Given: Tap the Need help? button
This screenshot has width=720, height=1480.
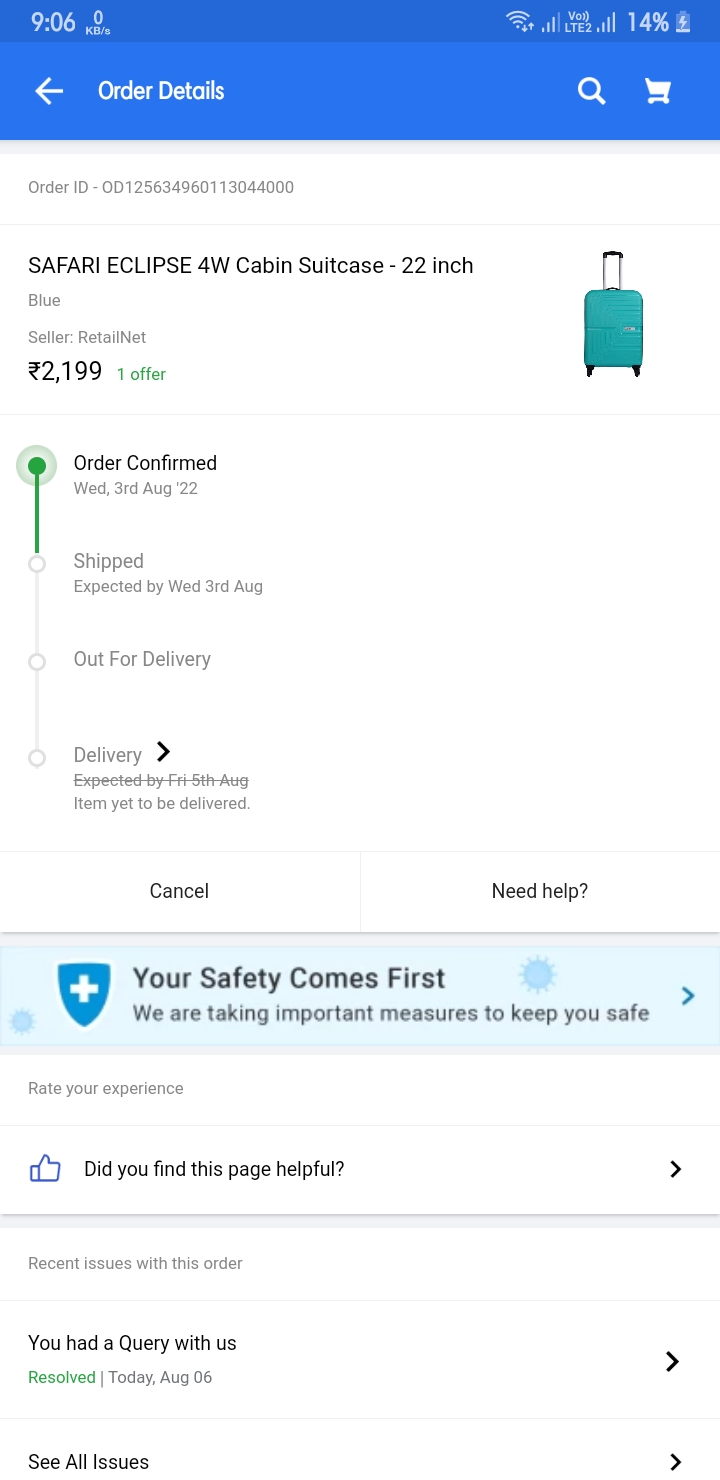Looking at the screenshot, I should tap(540, 891).
